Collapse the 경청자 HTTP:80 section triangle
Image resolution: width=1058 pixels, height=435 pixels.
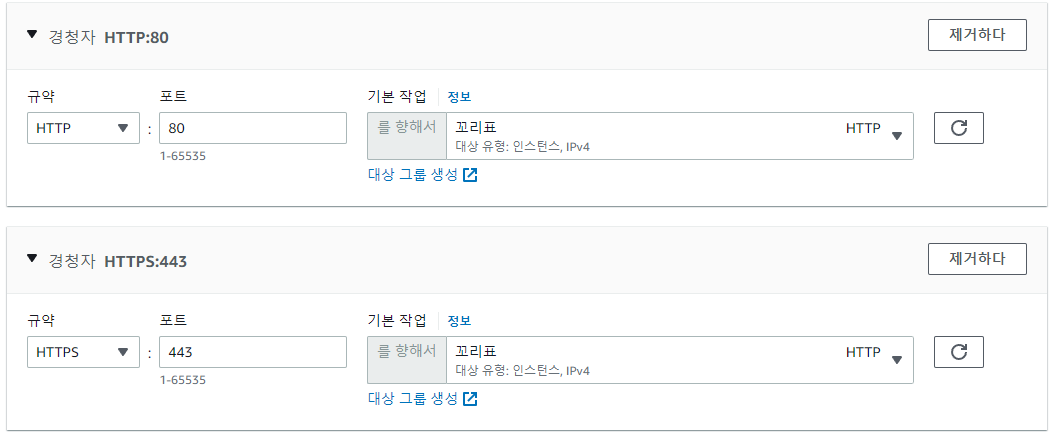32,35
